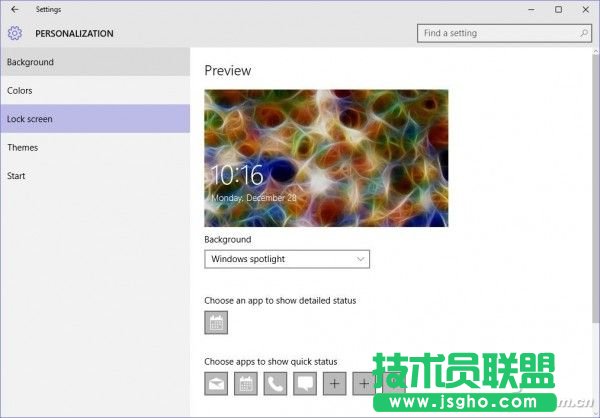
Task: Open the Themes settings page
Action: (95, 147)
